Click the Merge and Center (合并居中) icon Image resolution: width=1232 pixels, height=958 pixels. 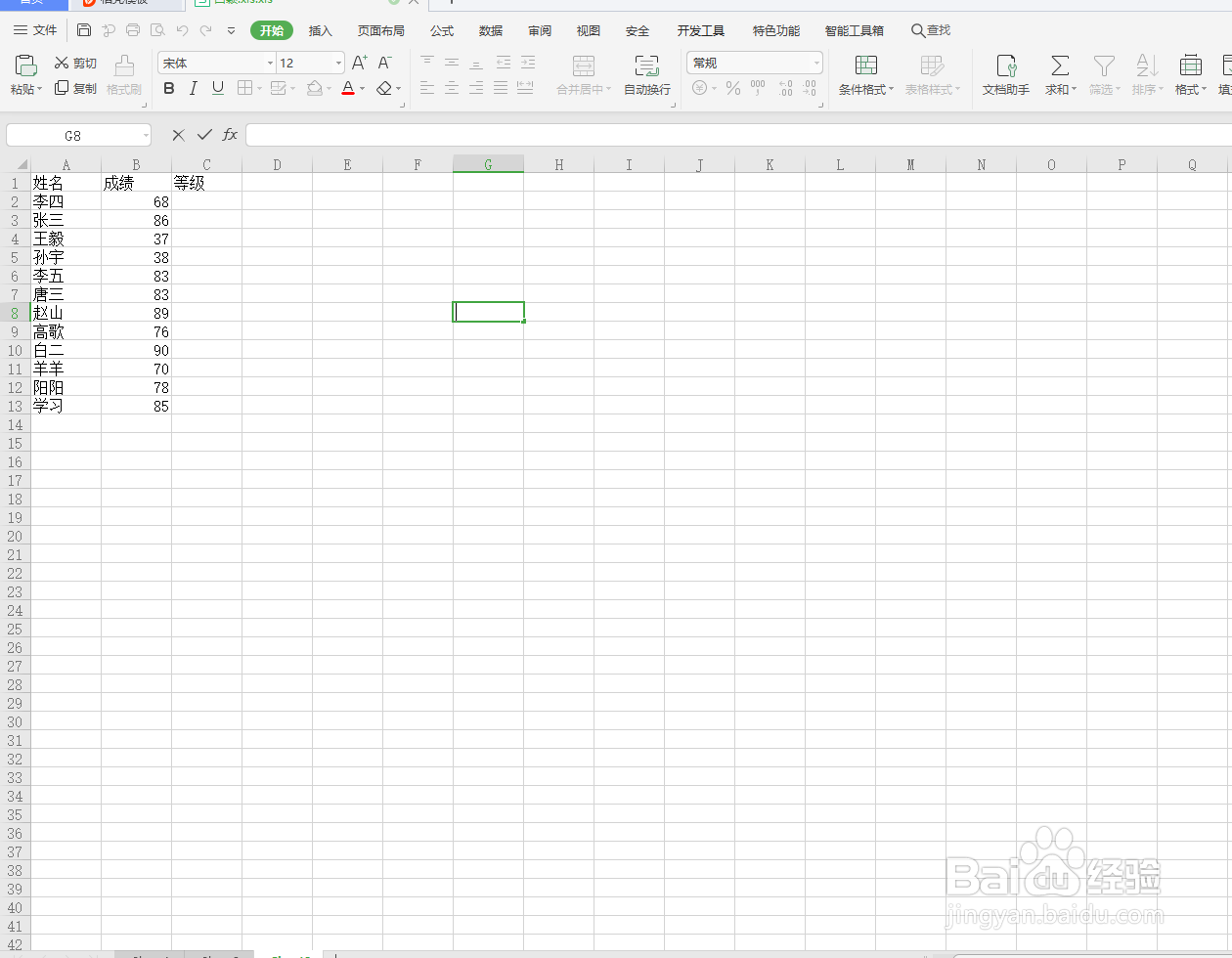tap(584, 66)
